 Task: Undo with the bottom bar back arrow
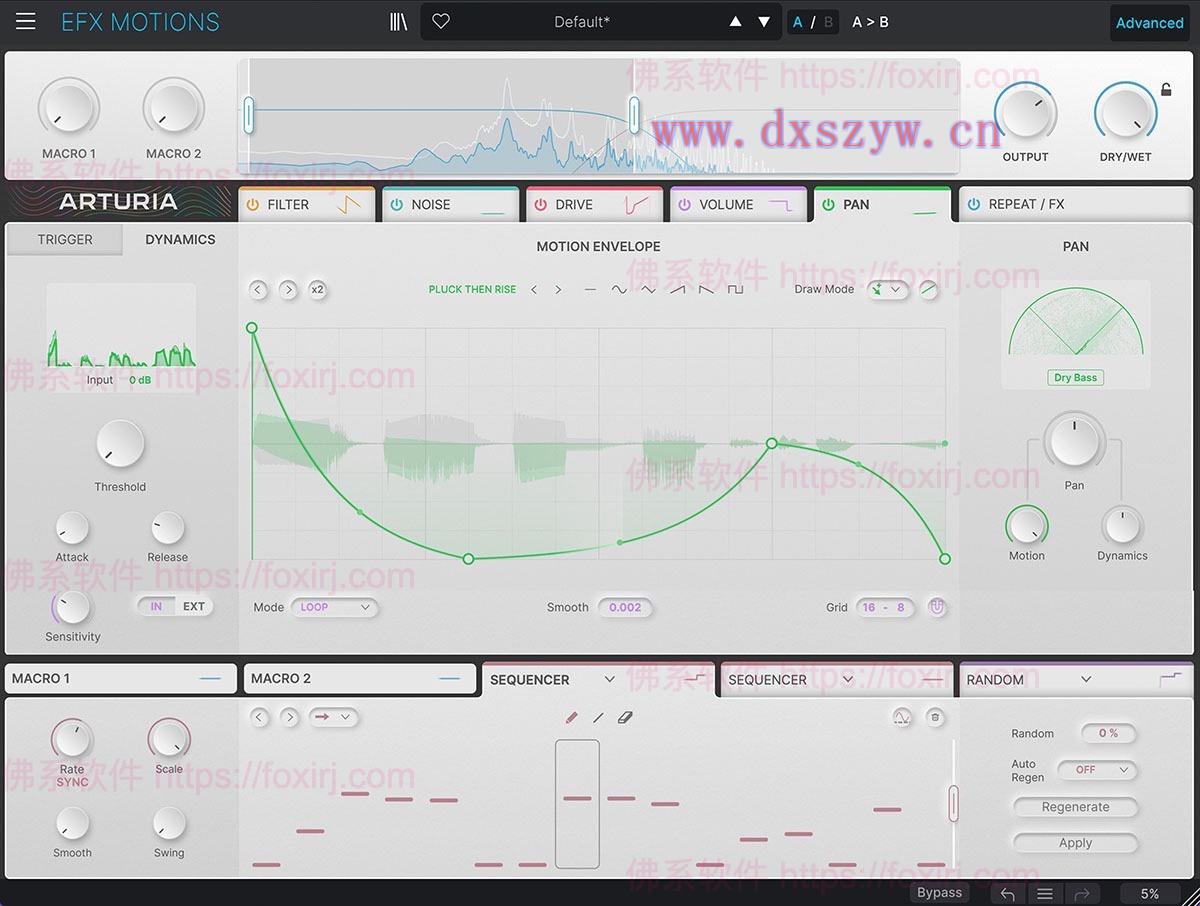(x=1007, y=894)
